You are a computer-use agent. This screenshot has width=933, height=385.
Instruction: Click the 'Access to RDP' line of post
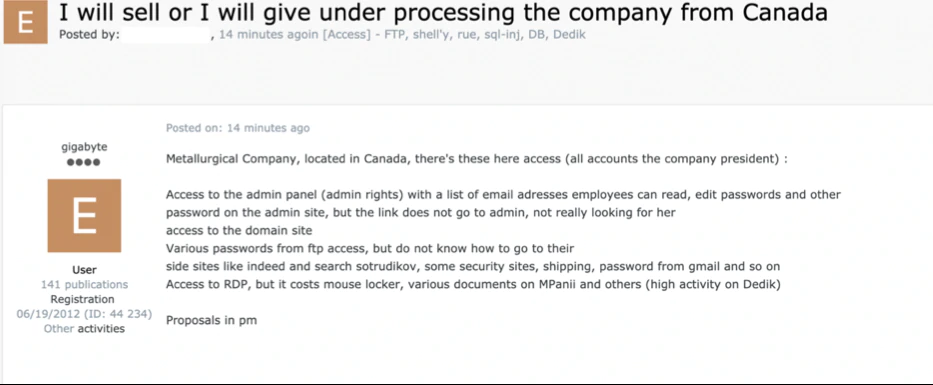[x=473, y=284]
